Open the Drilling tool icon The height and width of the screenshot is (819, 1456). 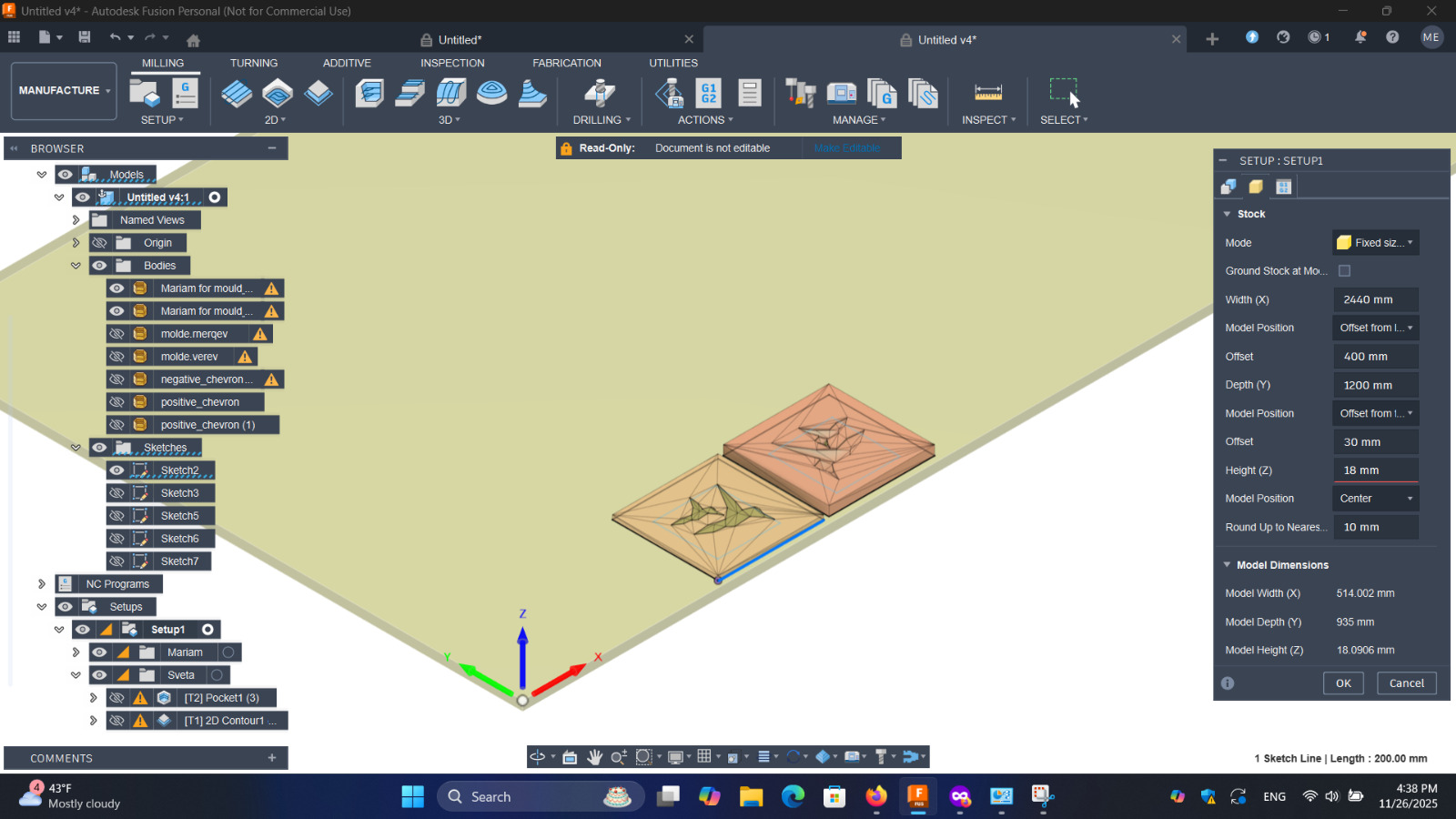(x=600, y=93)
